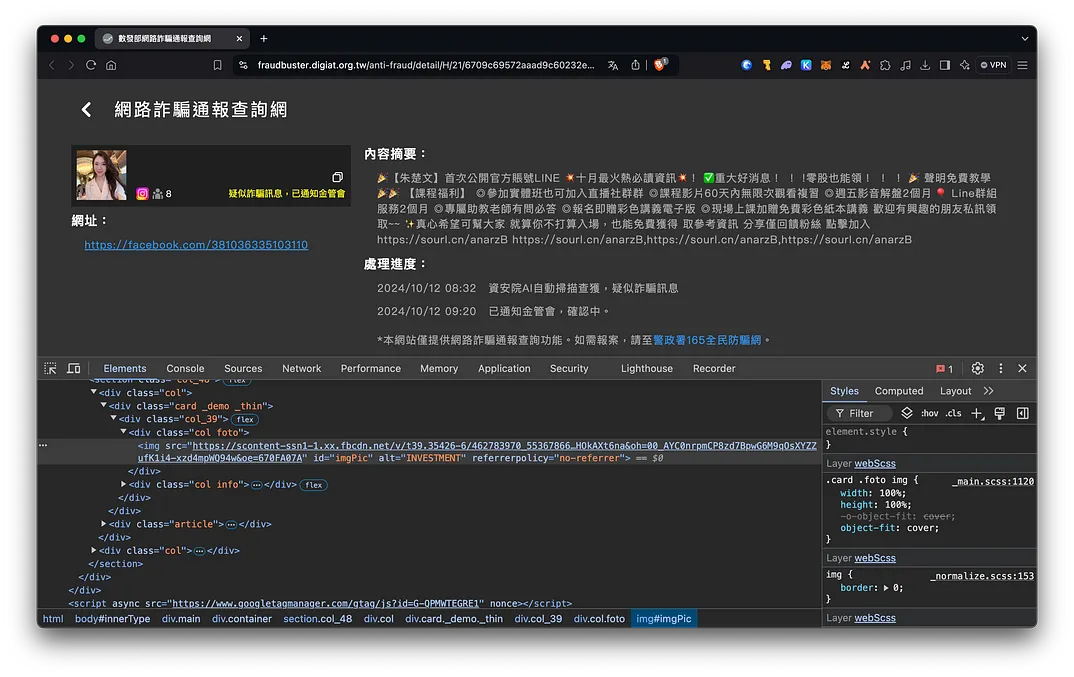Switch to the Memory tab
Screen dimensions: 1074x677
click(x=439, y=369)
